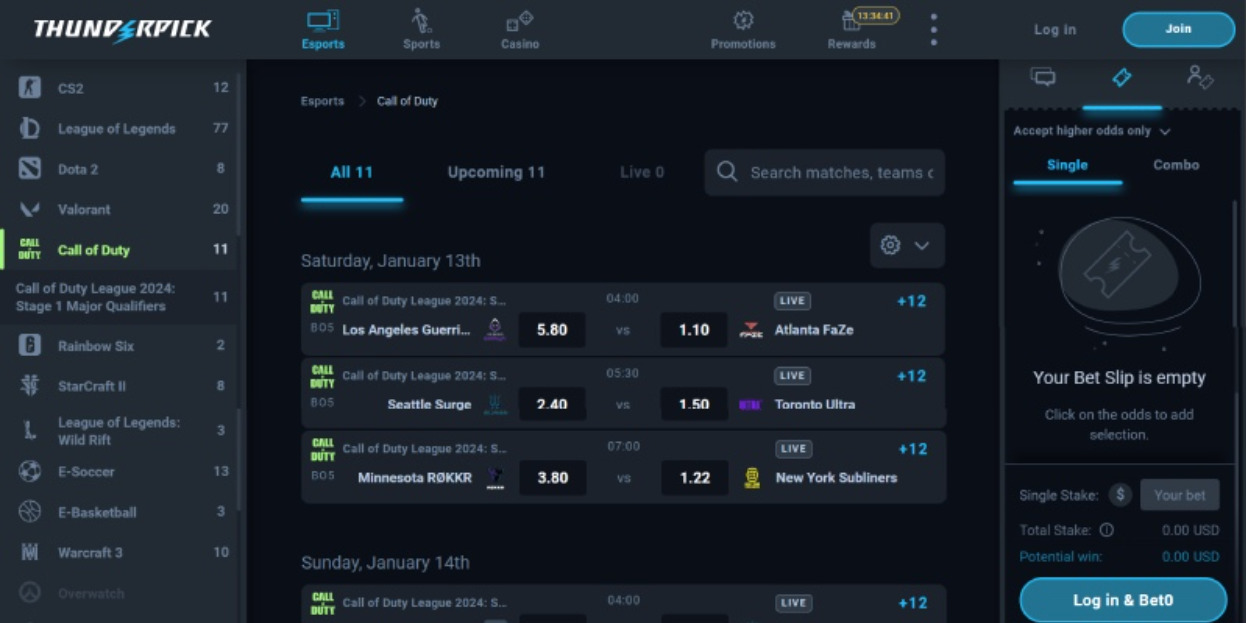Open the chat panel icon
This screenshot has width=1246, height=623.
tap(1043, 78)
